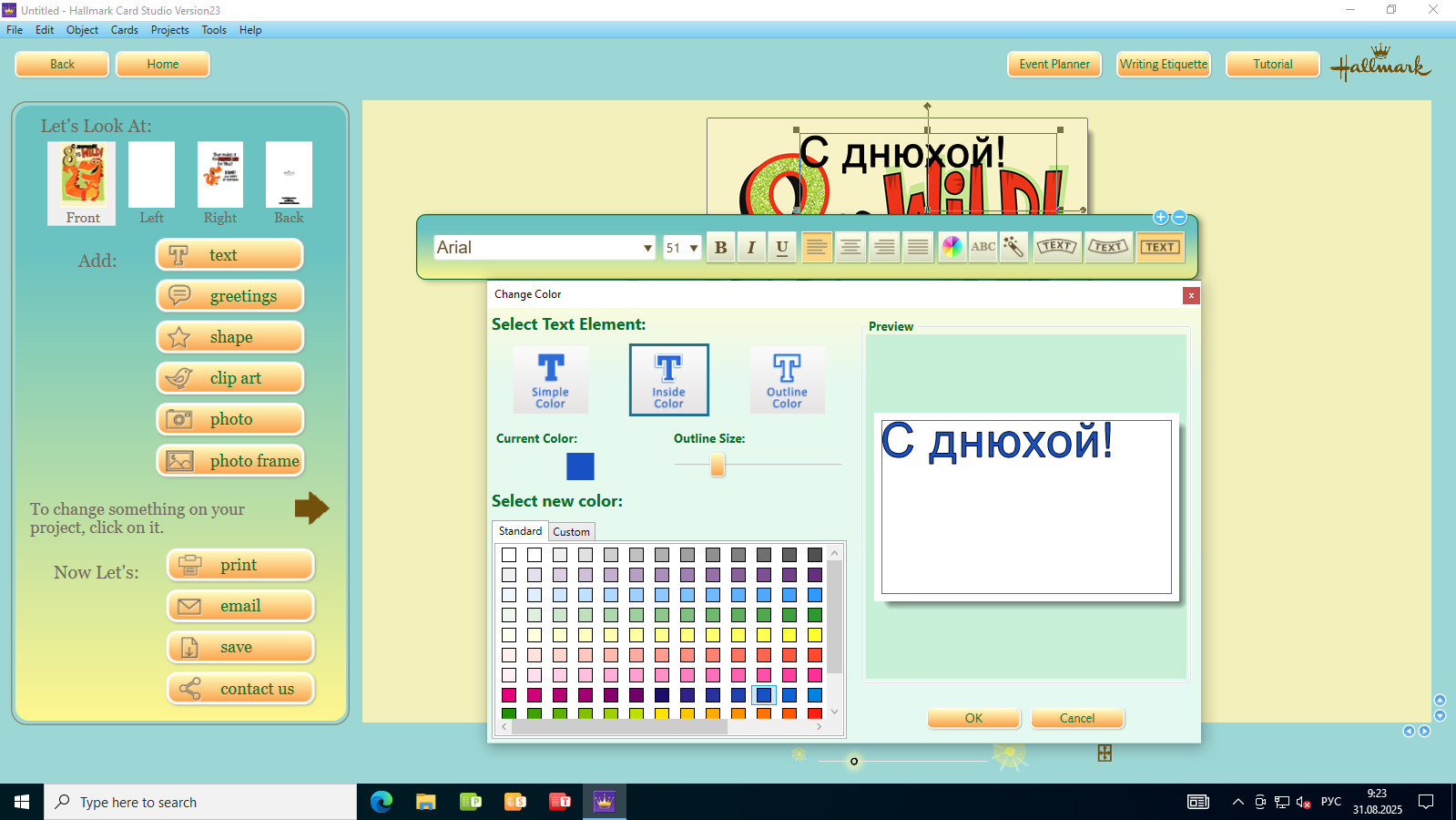
Task: Open the Tutorial
Action: click(x=1273, y=65)
